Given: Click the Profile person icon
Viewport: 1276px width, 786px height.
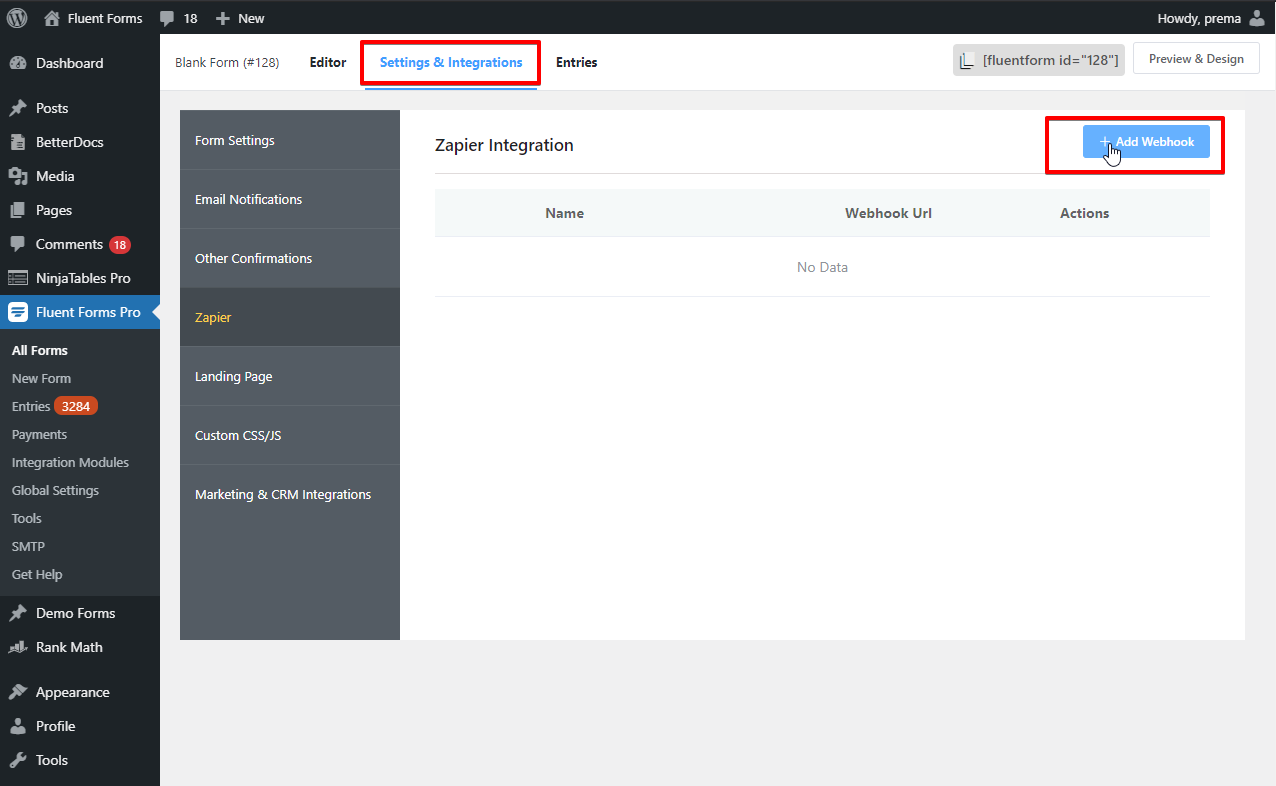Looking at the screenshot, I should 18,726.
